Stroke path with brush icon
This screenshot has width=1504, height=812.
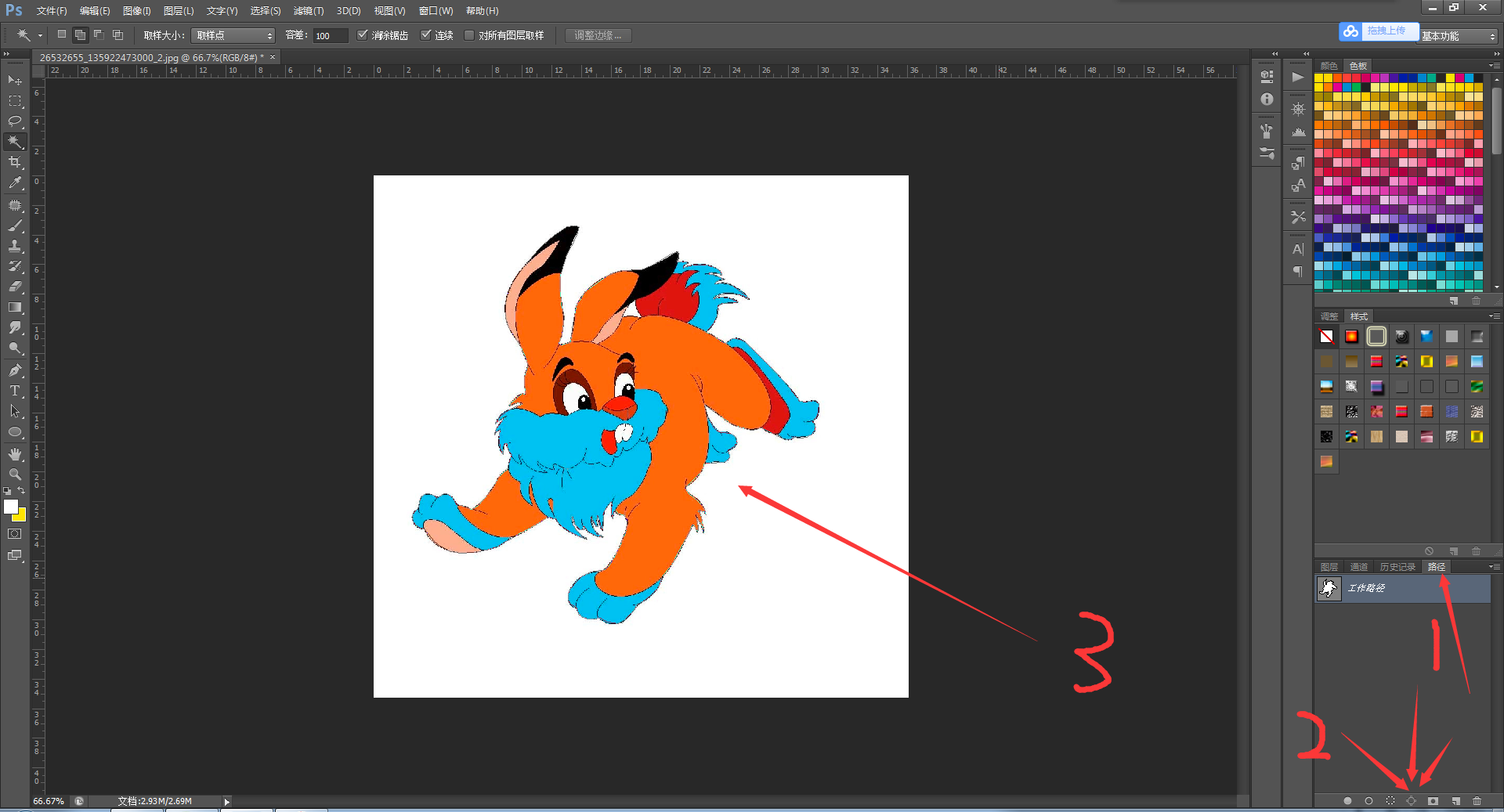(x=1368, y=801)
